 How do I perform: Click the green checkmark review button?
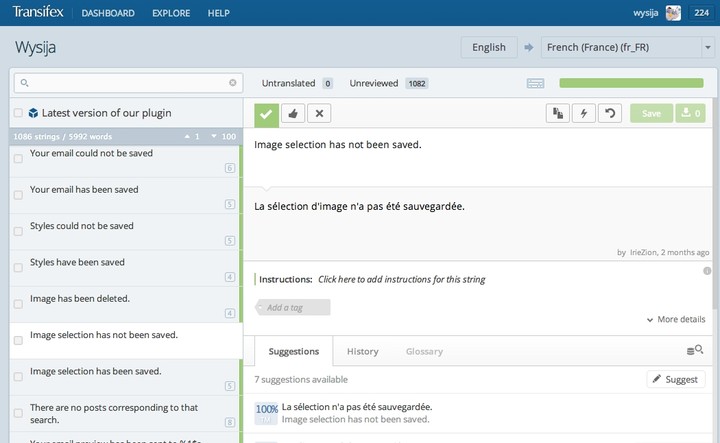(x=266, y=114)
